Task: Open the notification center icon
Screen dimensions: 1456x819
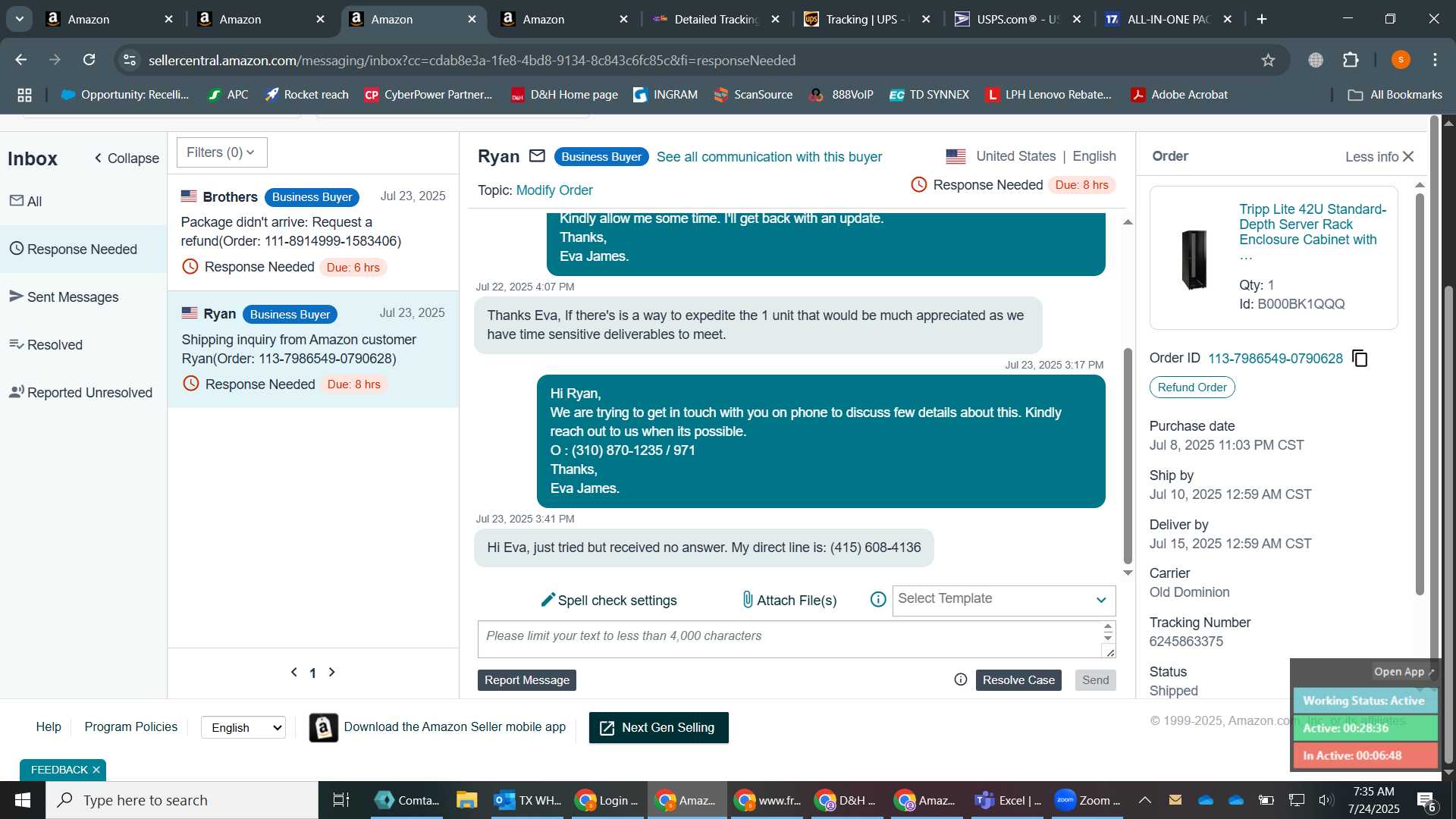Action: 1426,800
